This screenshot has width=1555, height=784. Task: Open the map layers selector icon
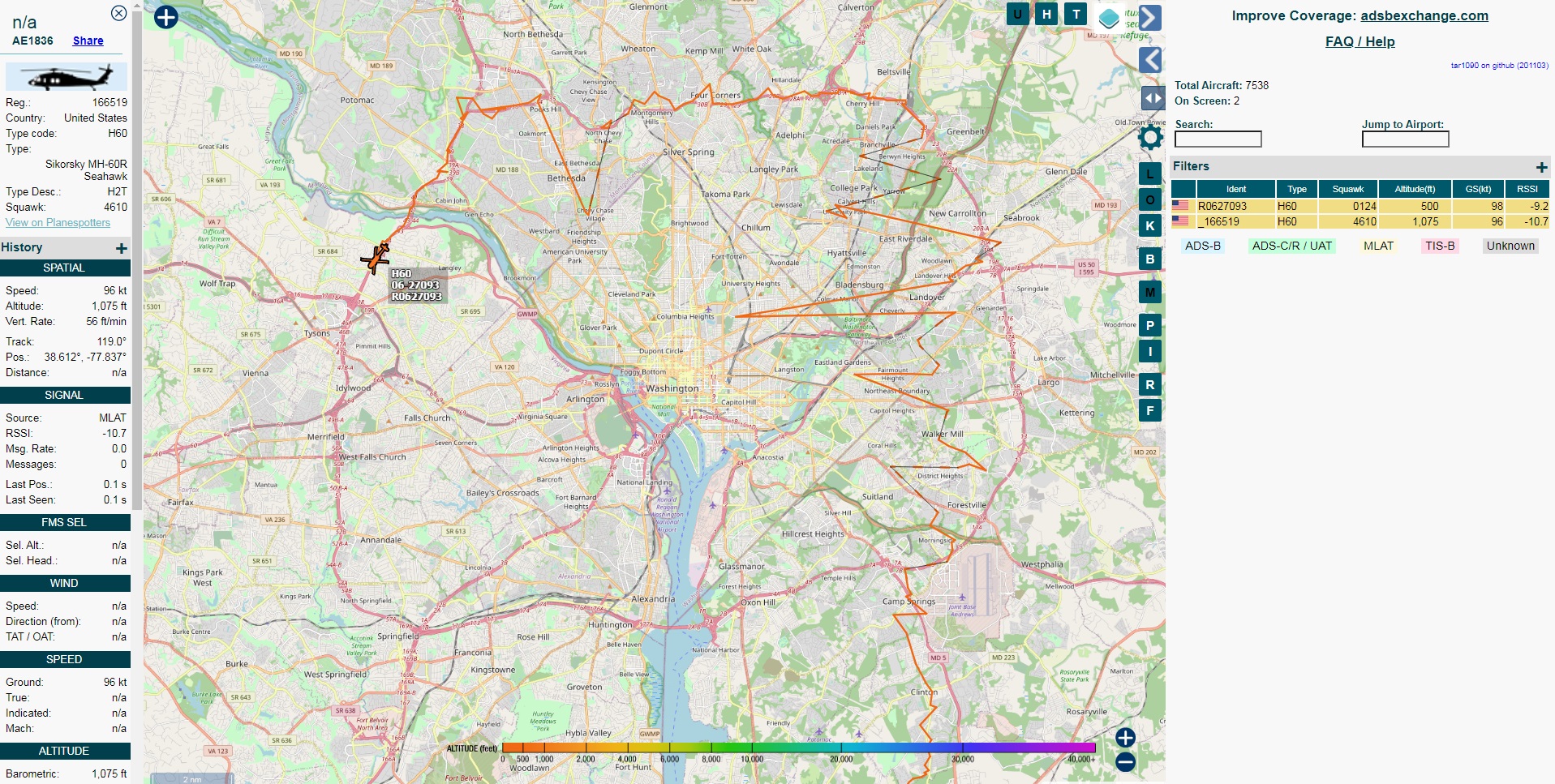point(1109,17)
